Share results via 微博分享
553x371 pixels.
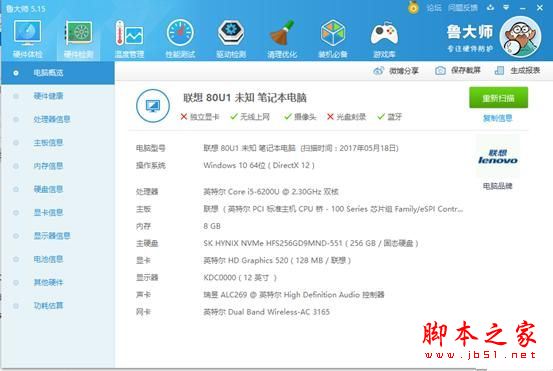[395, 71]
